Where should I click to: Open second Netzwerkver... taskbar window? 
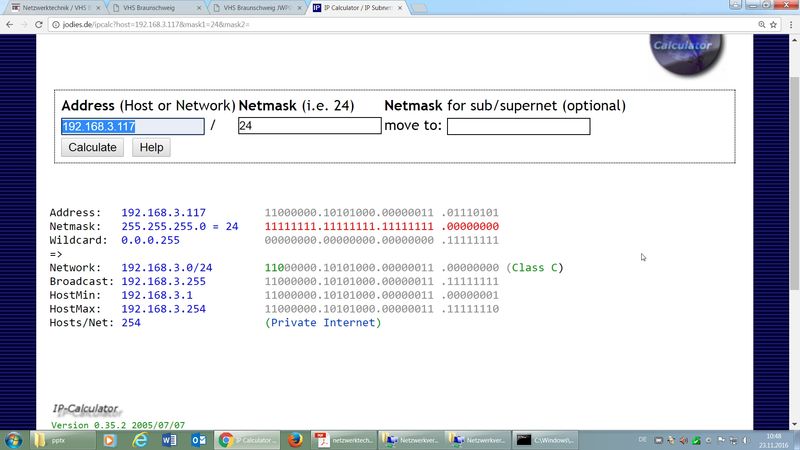pyautogui.click(x=478, y=440)
